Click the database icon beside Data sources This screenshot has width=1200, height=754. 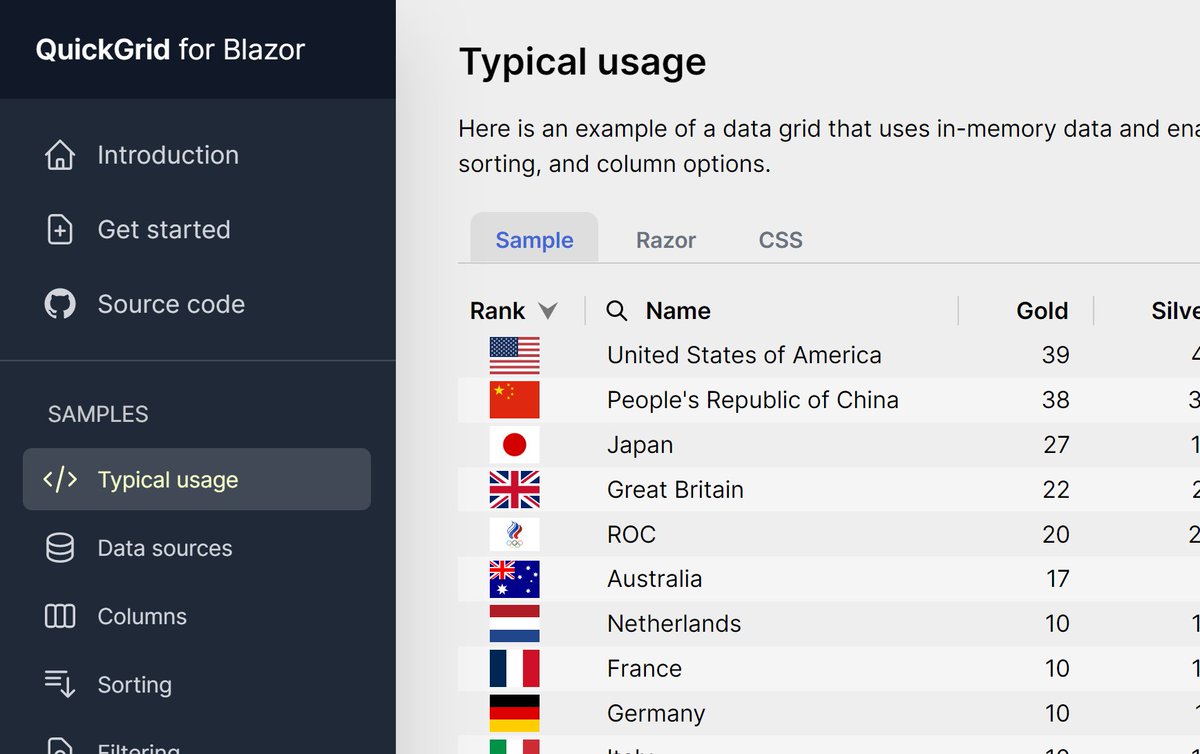[60, 548]
